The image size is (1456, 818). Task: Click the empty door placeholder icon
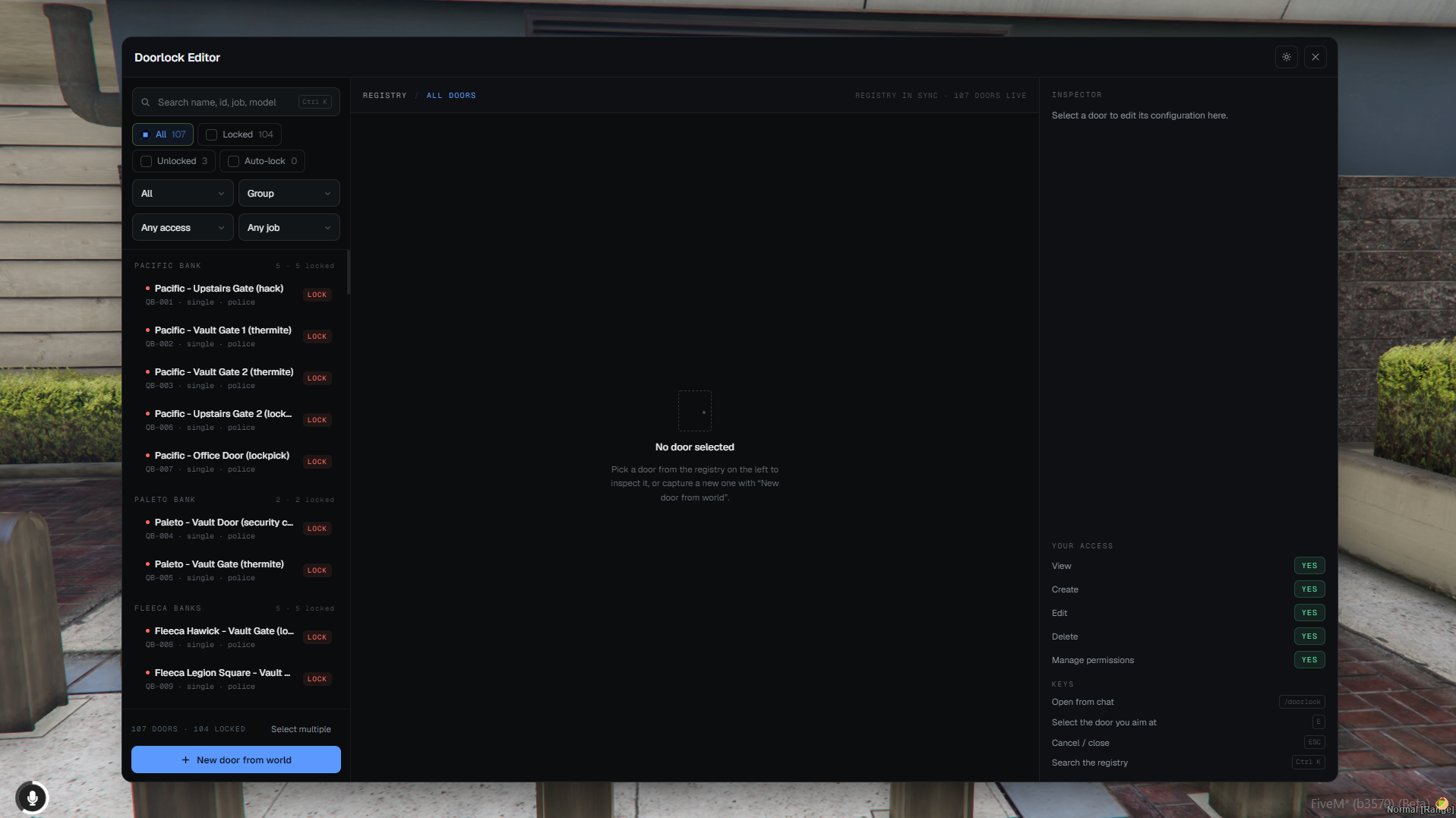click(x=694, y=411)
